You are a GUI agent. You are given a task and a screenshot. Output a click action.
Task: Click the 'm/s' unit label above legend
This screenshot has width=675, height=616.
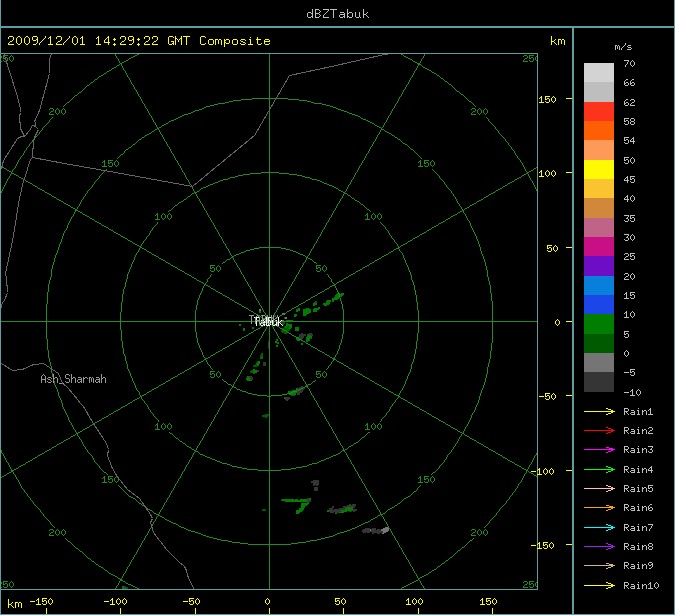click(x=623, y=47)
